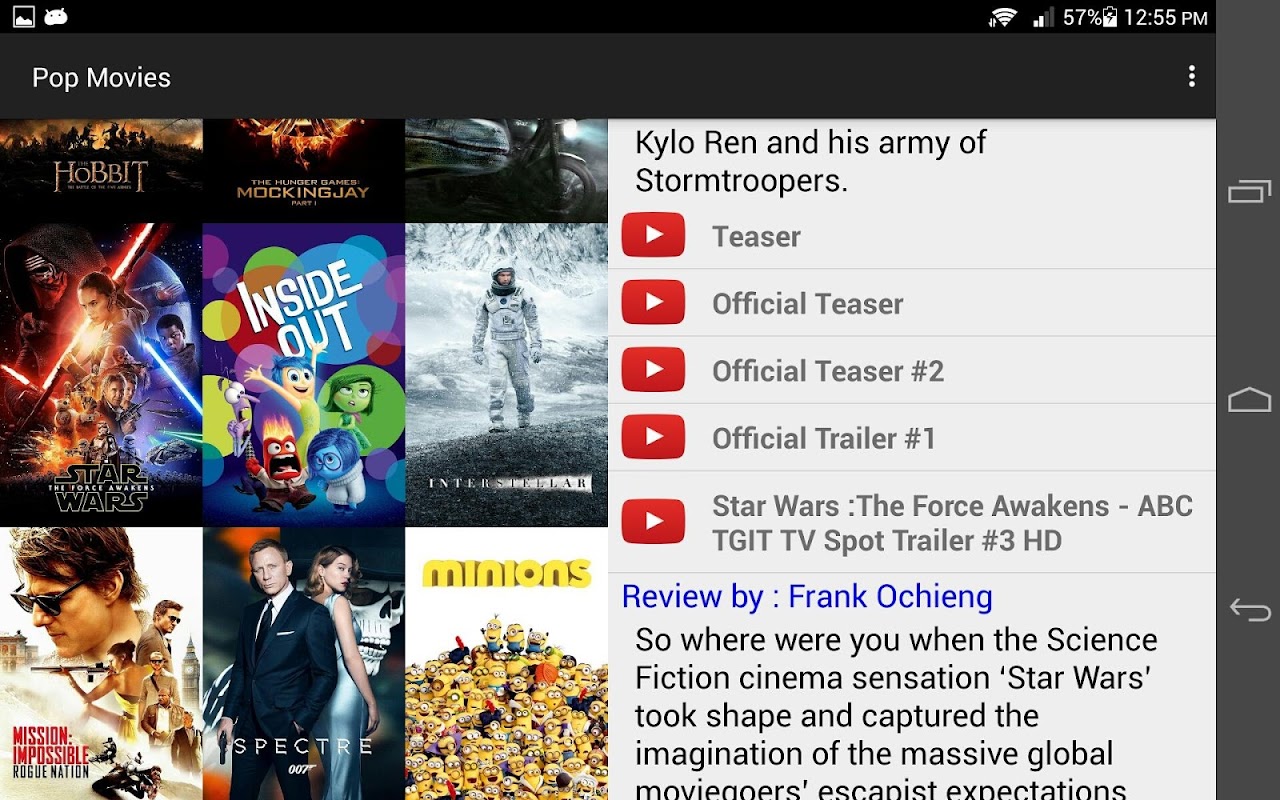Select The Hobbit movie poster
The image size is (1280, 800).
101,170
